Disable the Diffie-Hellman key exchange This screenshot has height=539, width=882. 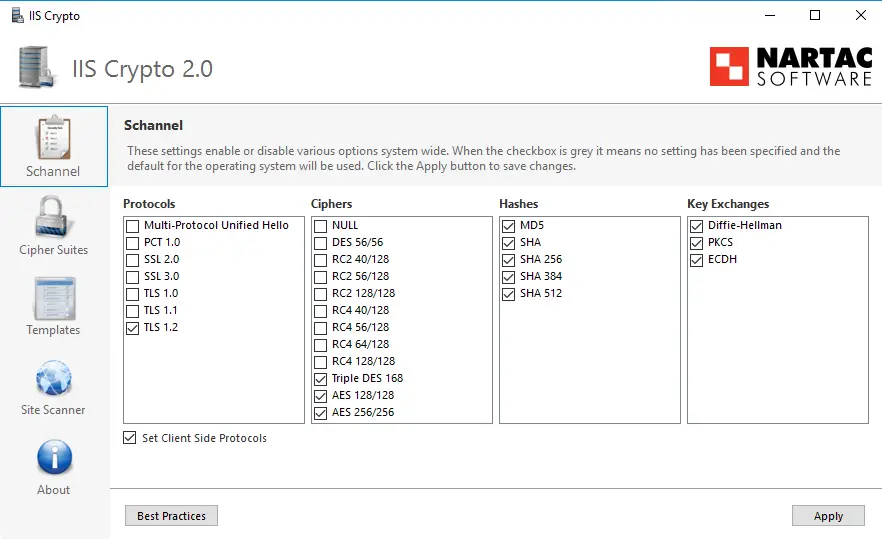pyautogui.click(x=696, y=226)
